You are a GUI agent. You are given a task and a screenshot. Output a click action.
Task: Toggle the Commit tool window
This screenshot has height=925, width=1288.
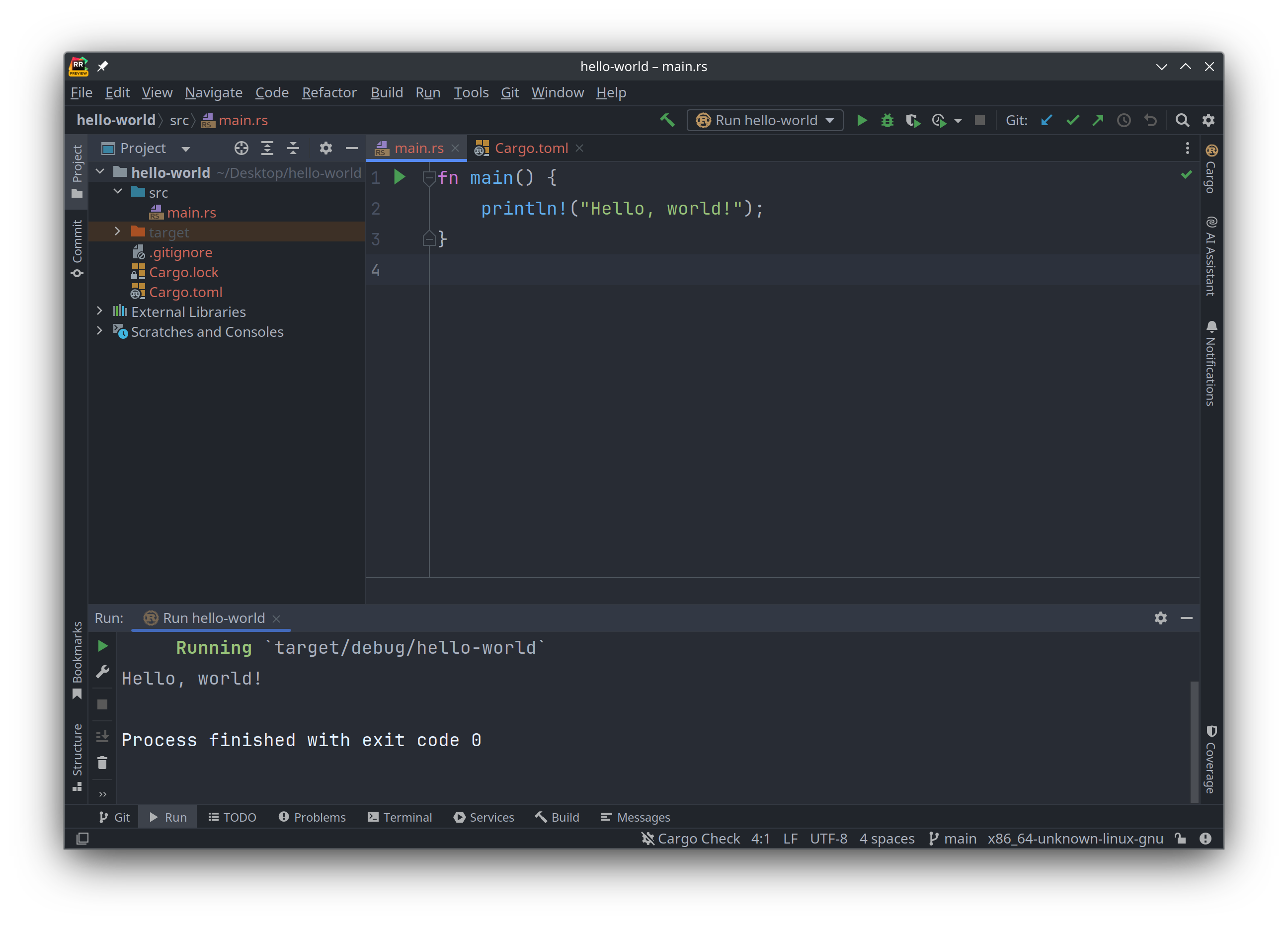point(77,249)
